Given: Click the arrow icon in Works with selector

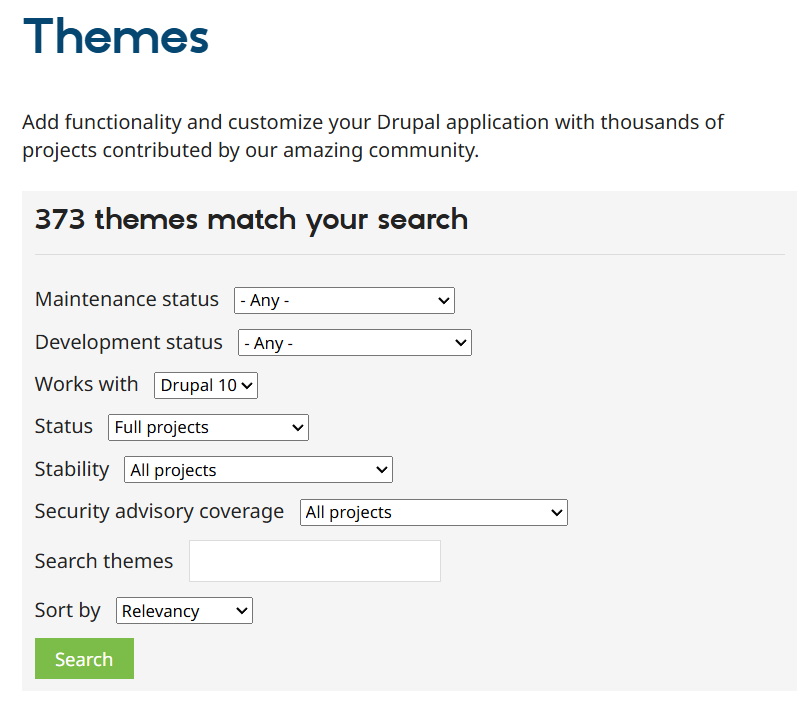Looking at the screenshot, I should [x=247, y=385].
